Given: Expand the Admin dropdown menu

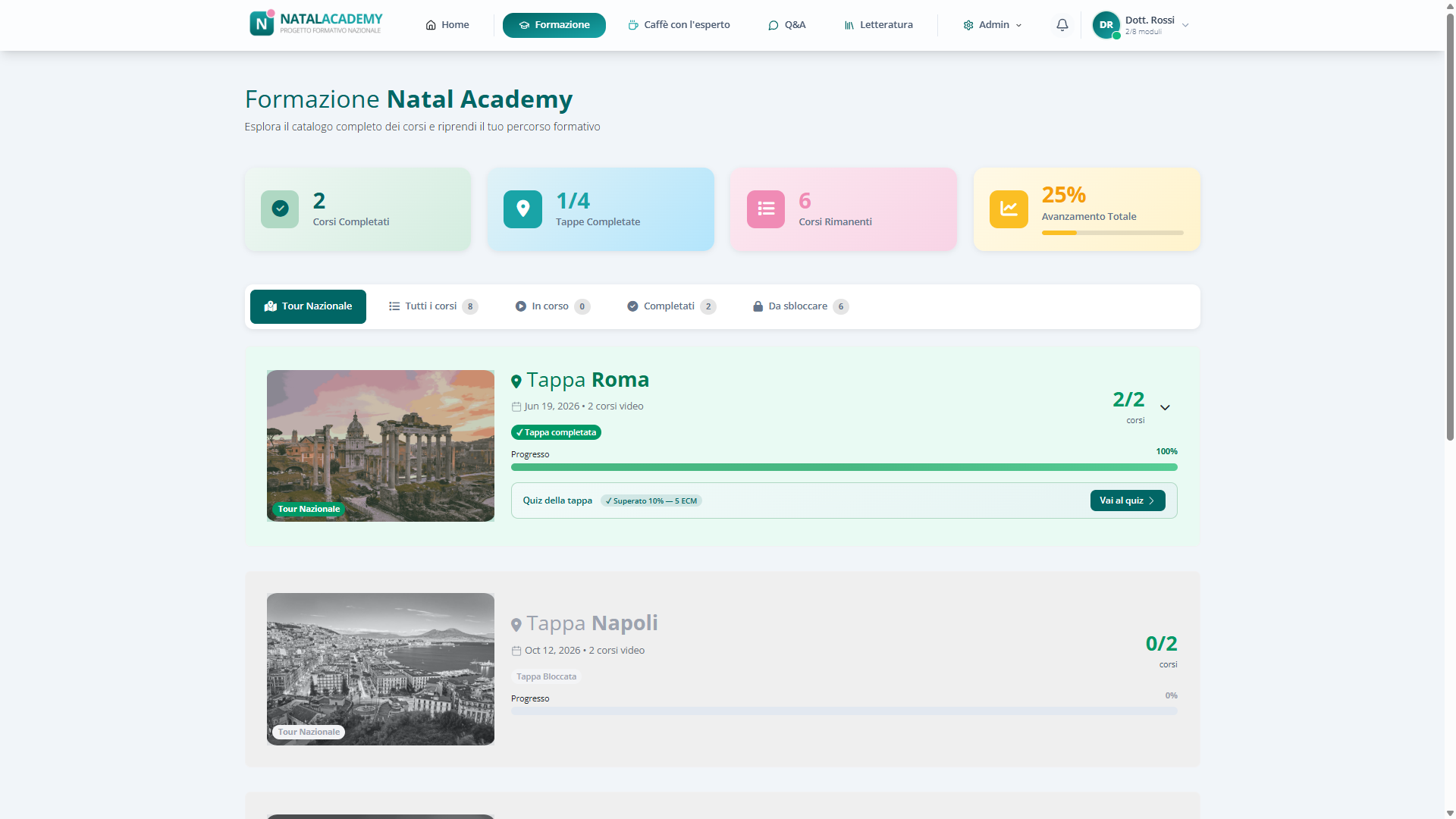Looking at the screenshot, I should click(x=993, y=25).
